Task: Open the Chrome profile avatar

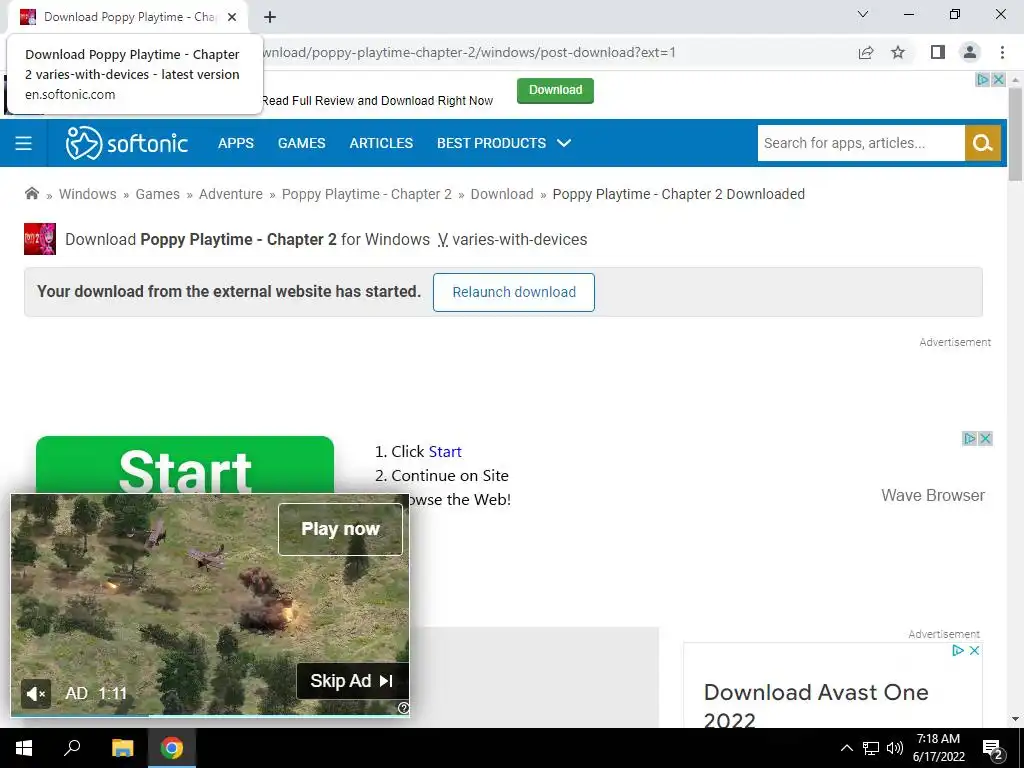Action: tap(970, 52)
